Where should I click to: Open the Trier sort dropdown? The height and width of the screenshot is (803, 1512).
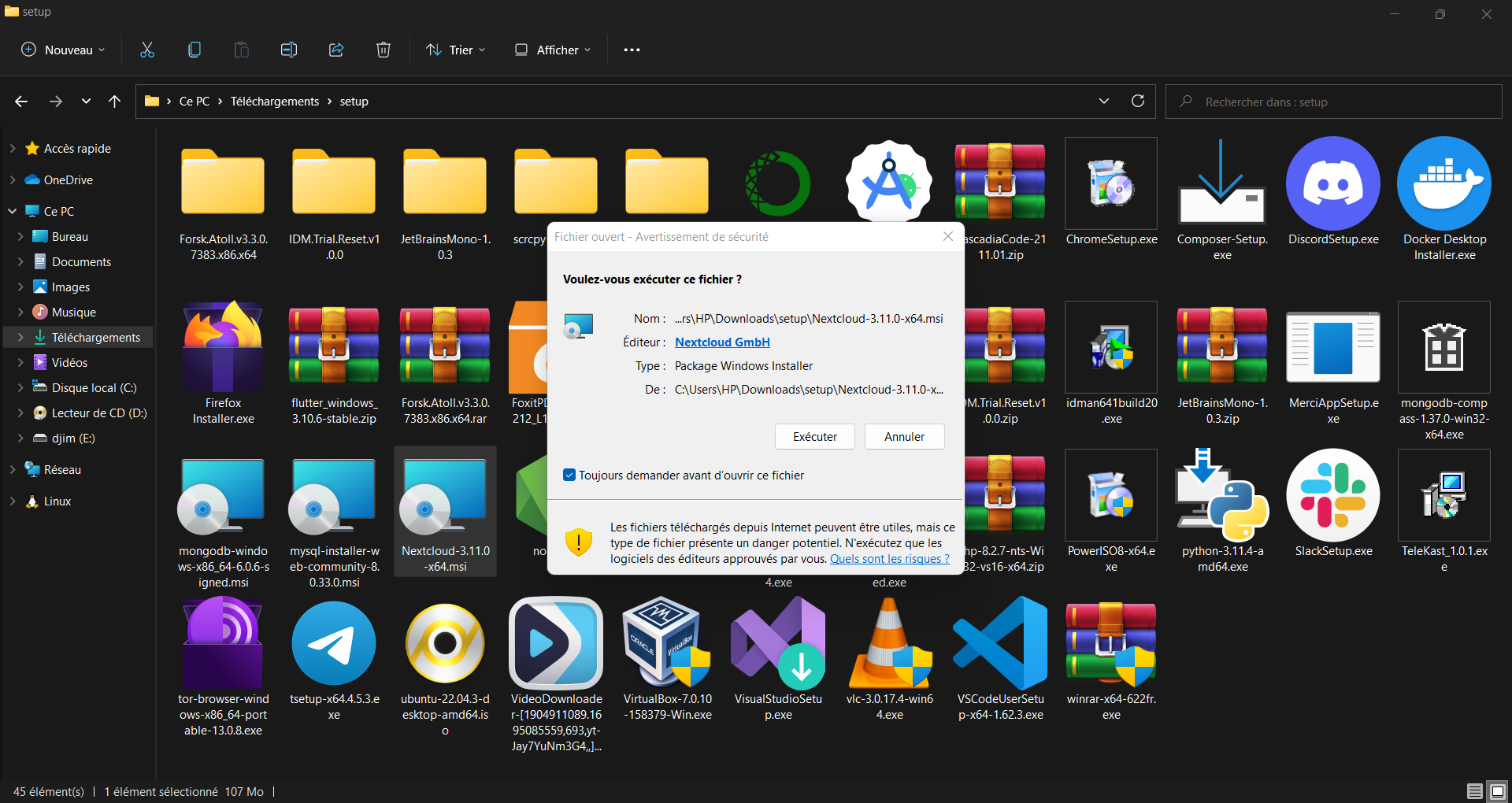click(x=456, y=50)
